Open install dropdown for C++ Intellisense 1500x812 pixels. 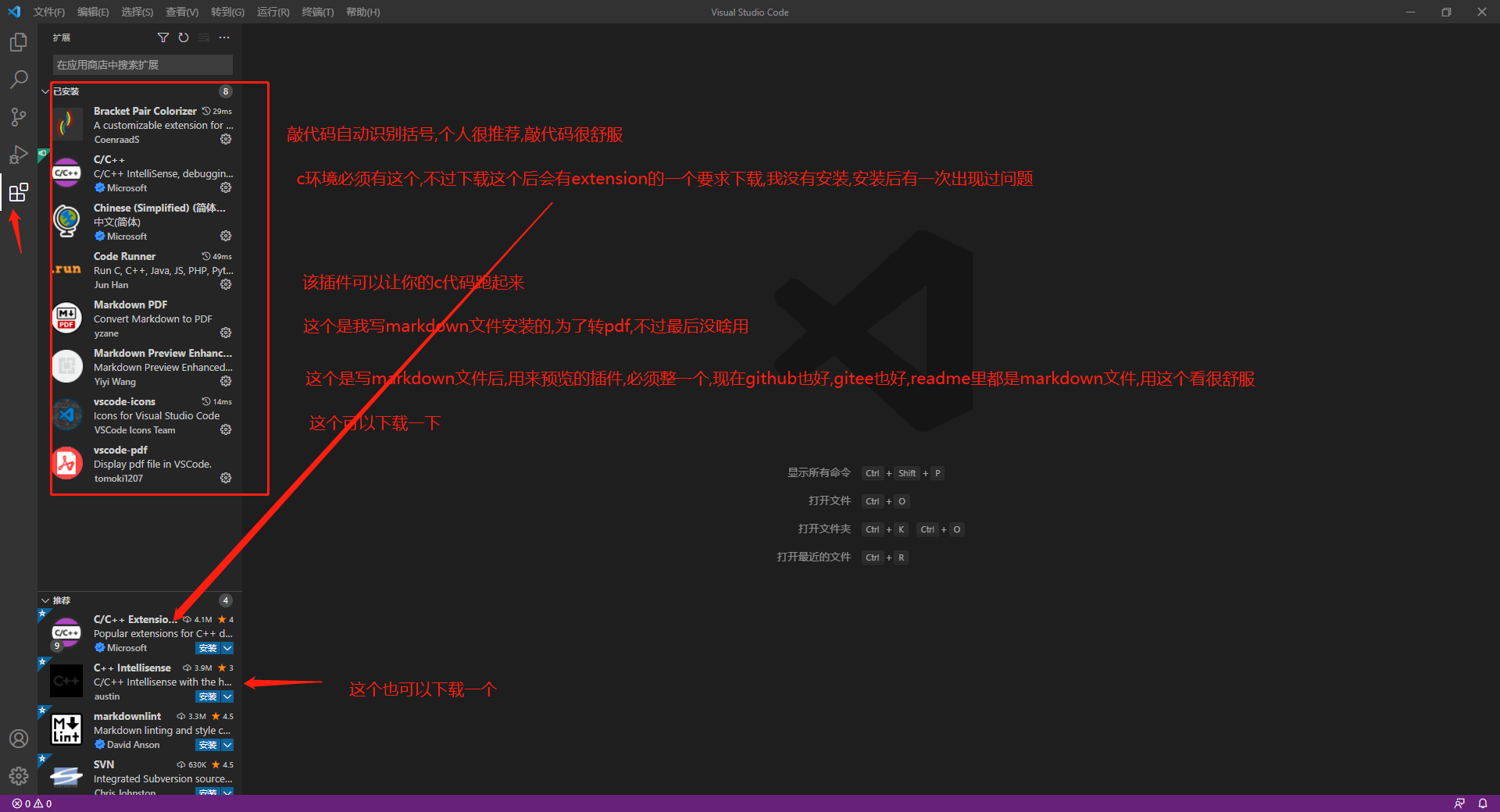(227, 696)
